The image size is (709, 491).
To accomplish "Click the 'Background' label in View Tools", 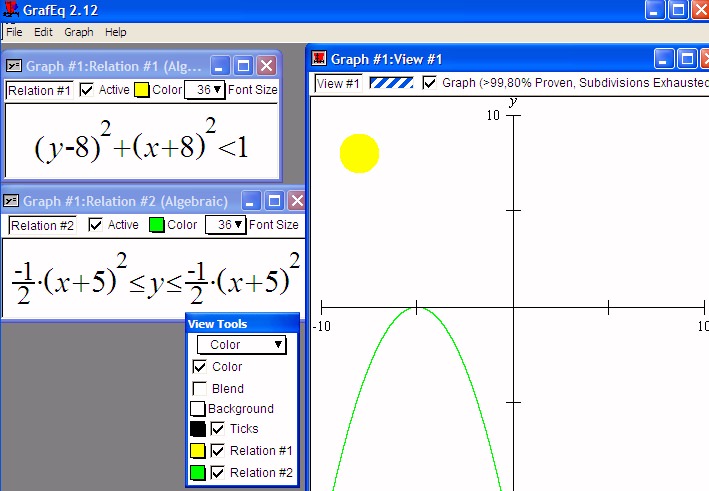I will [241, 409].
